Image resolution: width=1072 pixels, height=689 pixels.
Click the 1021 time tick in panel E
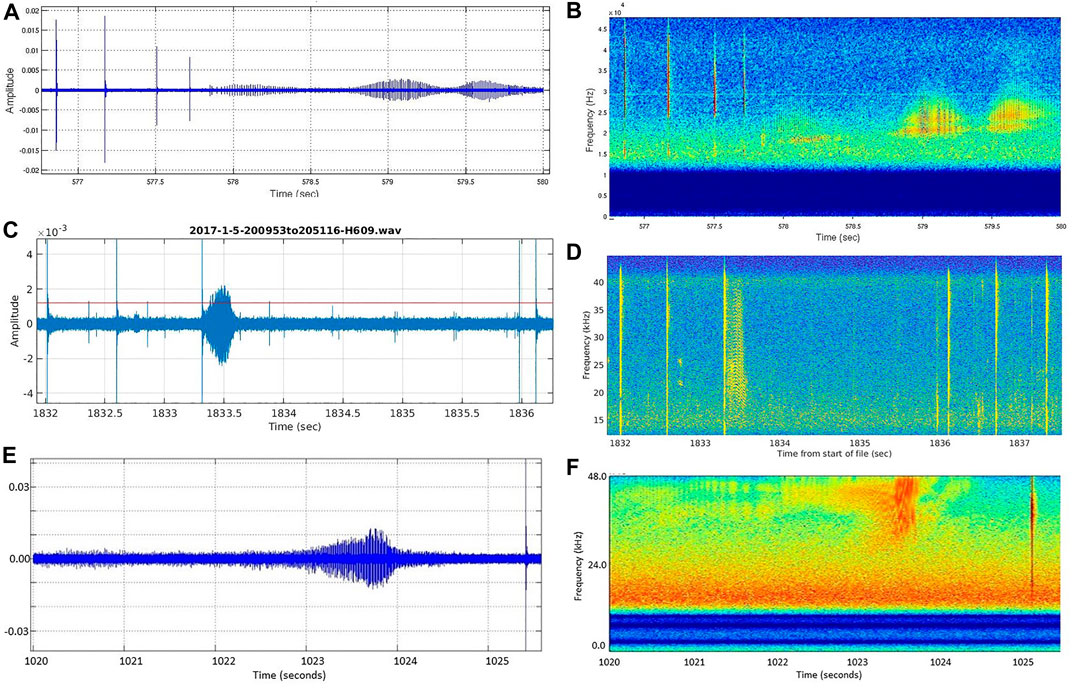click(x=130, y=662)
